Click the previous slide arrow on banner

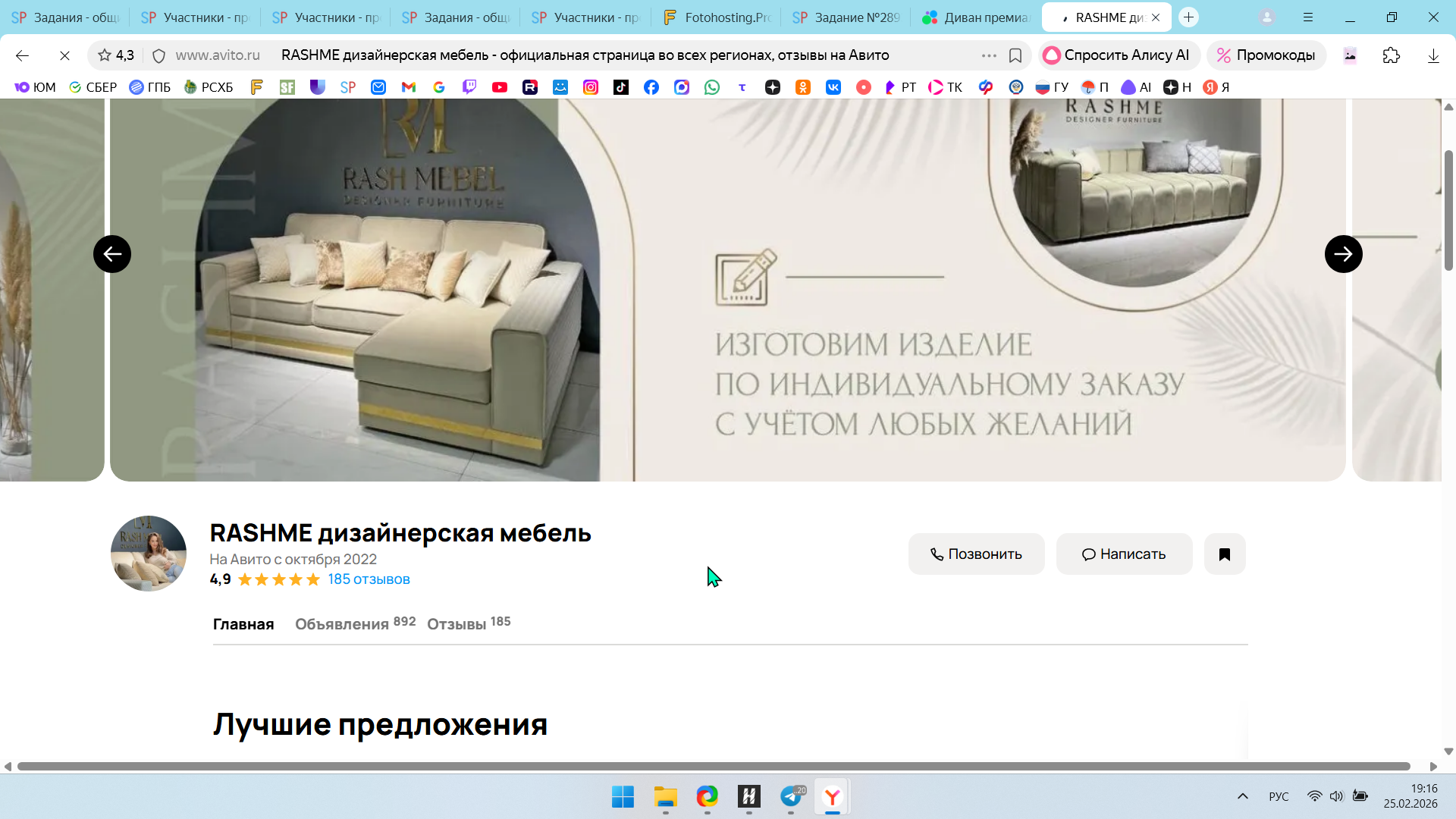pyautogui.click(x=112, y=254)
